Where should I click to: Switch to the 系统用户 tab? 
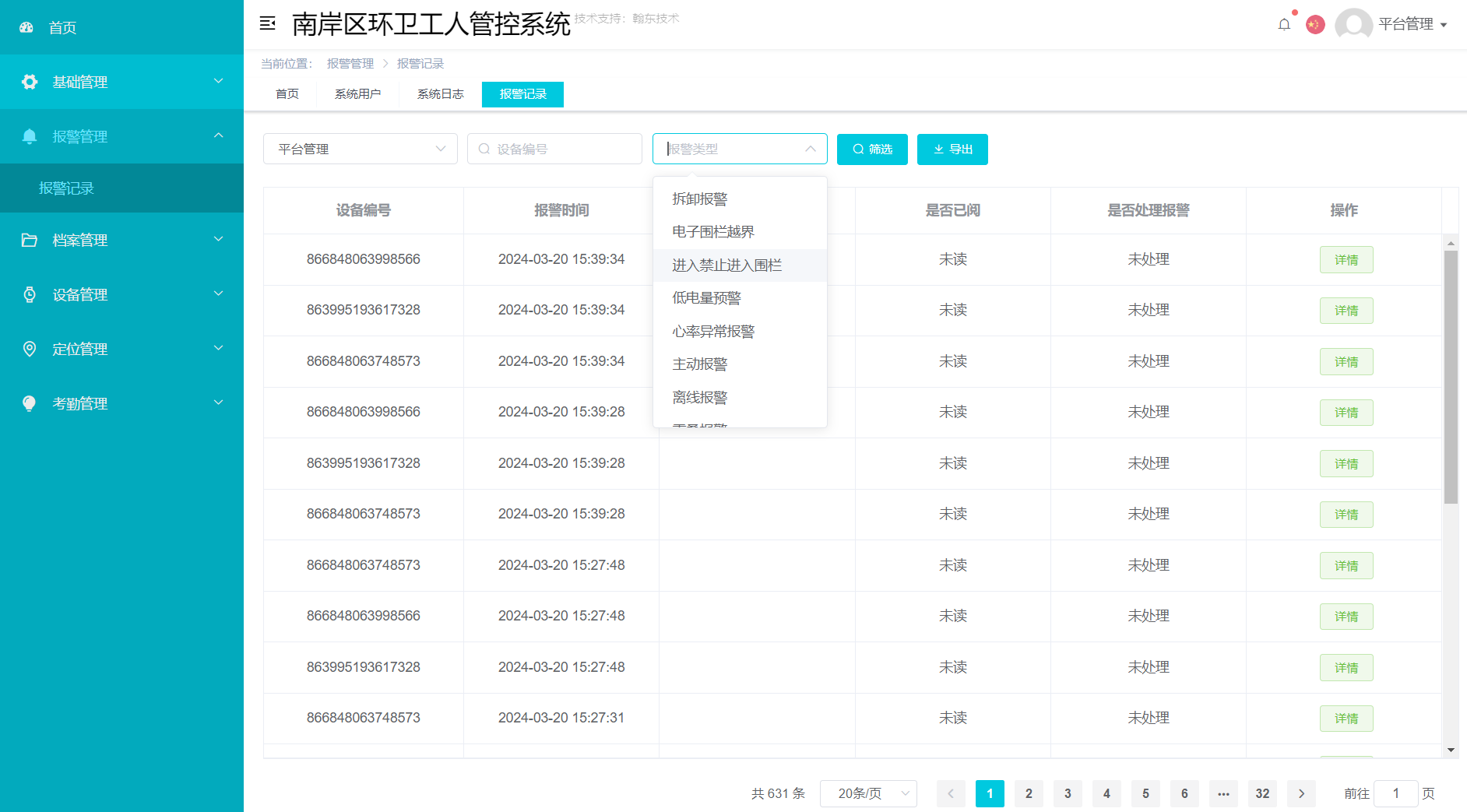(x=357, y=94)
